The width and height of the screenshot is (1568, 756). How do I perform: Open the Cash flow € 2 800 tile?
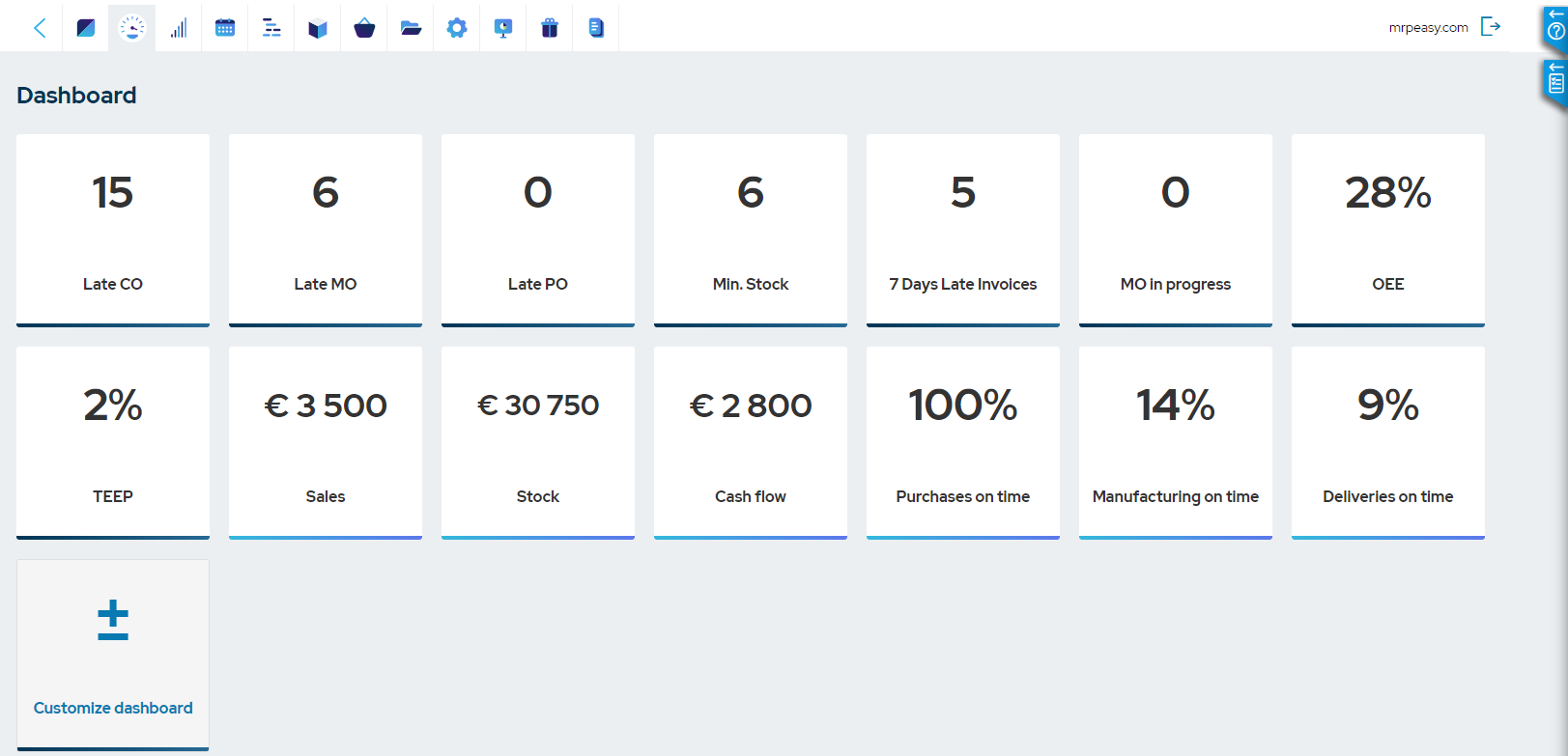(x=751, y=442)
